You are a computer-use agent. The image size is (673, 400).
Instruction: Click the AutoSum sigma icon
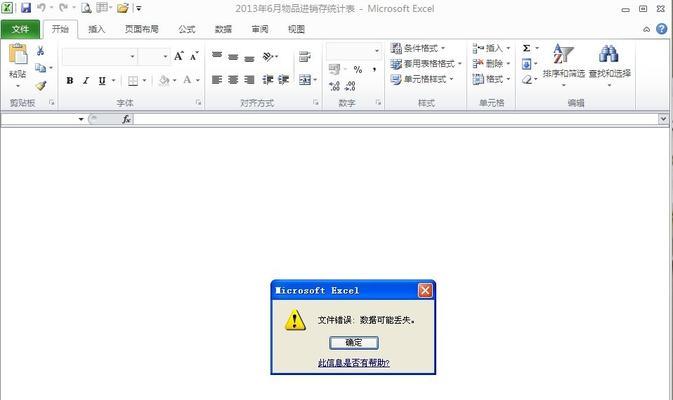pyautogui.click(x=527, y=48)
